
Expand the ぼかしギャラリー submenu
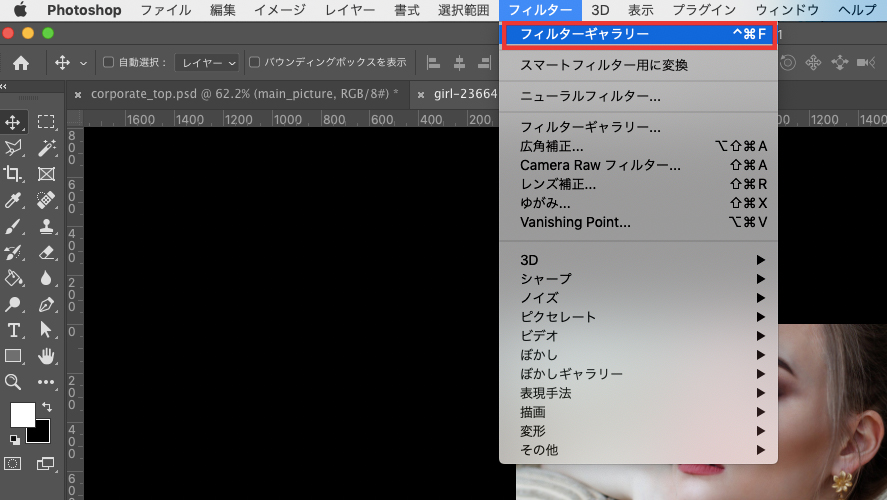pyautogui.click(x=638, y=374)
